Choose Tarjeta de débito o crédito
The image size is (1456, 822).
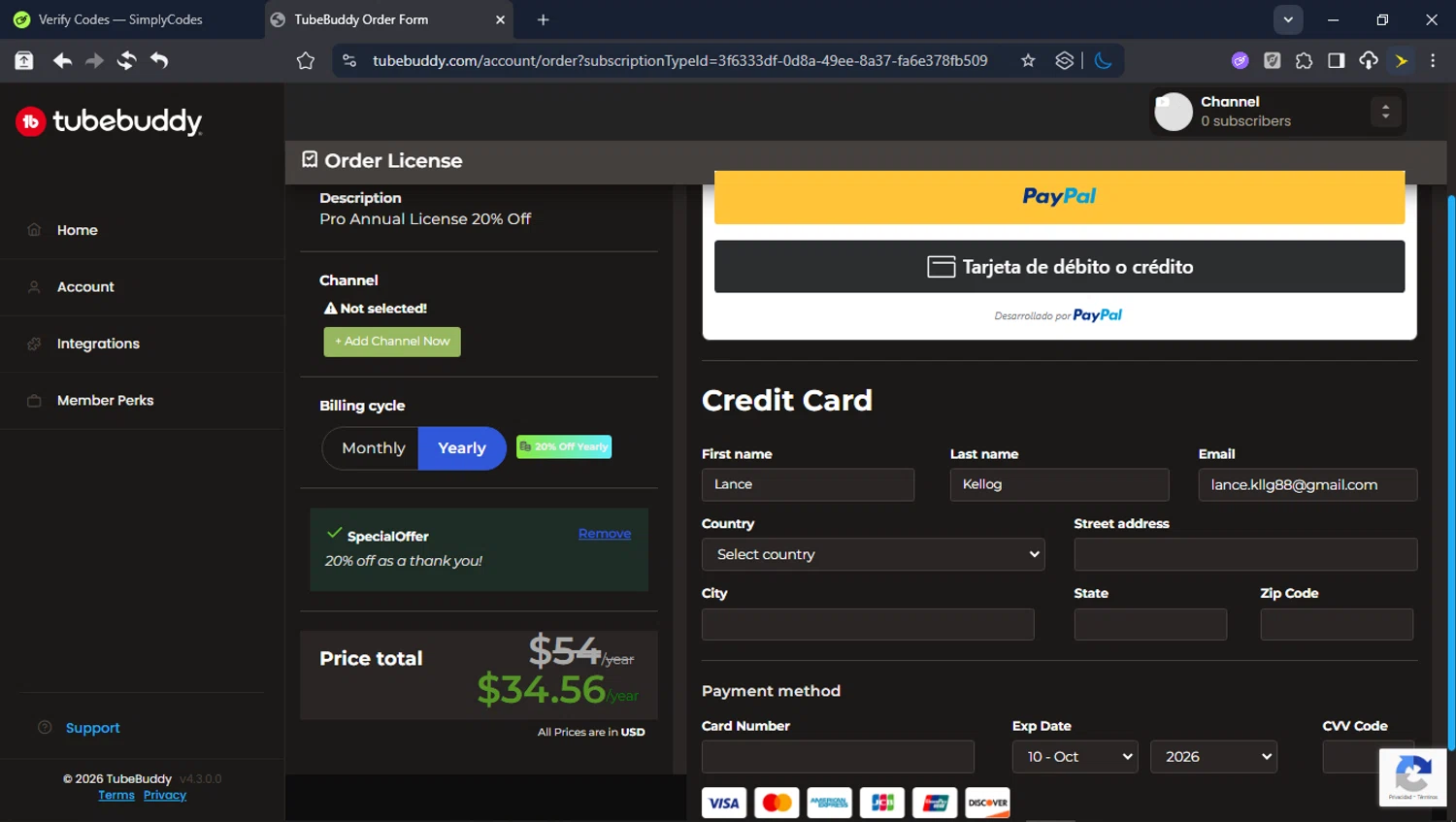1059,267
